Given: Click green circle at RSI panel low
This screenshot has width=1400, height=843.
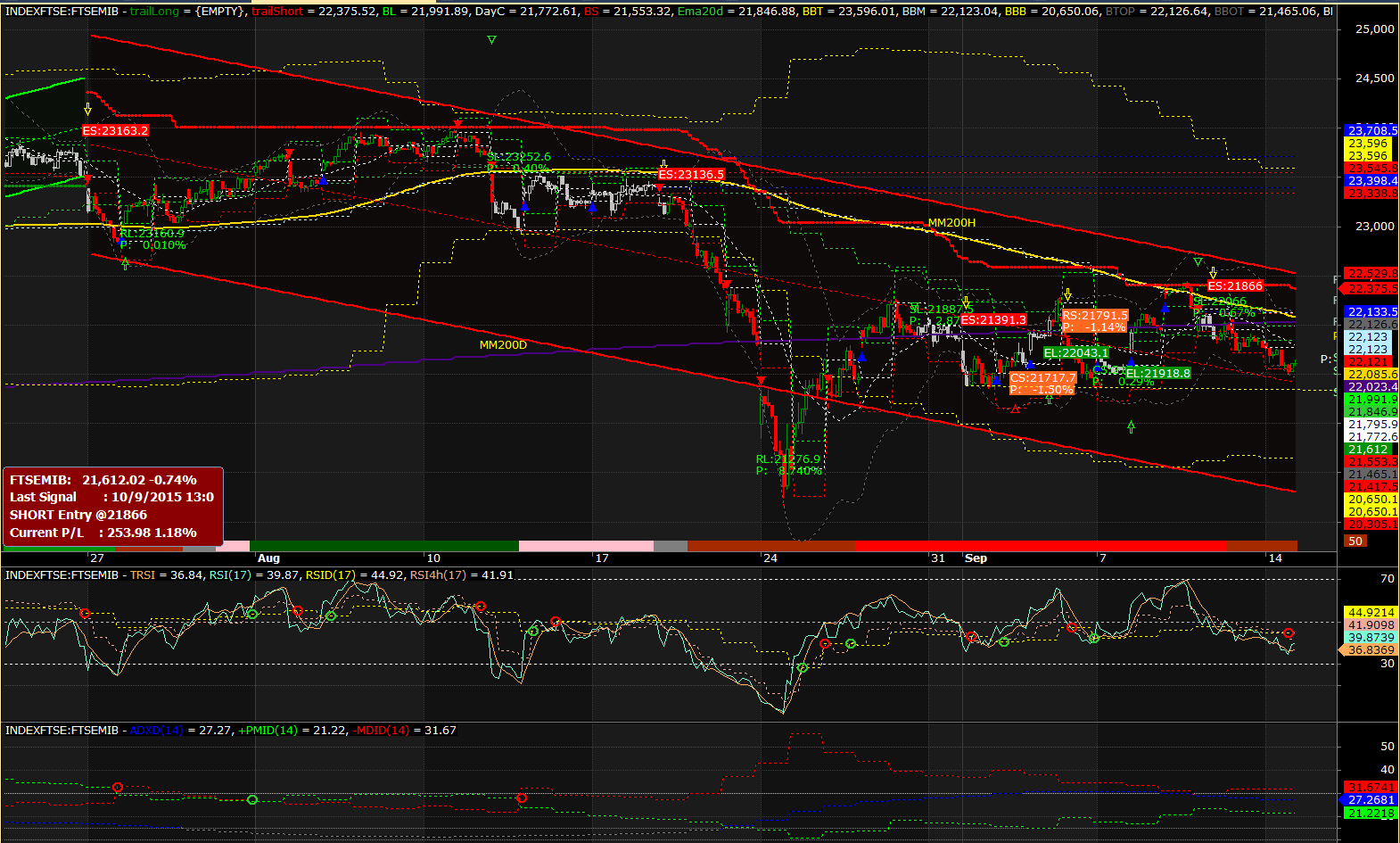Looking at the screenshot, I should pos(802,667).
